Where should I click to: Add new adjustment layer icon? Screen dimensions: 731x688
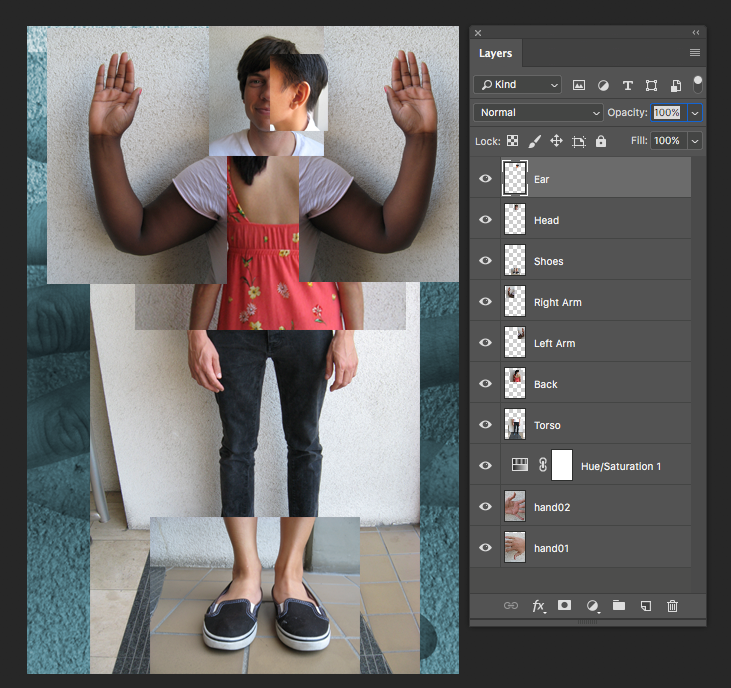coord(592,606)
